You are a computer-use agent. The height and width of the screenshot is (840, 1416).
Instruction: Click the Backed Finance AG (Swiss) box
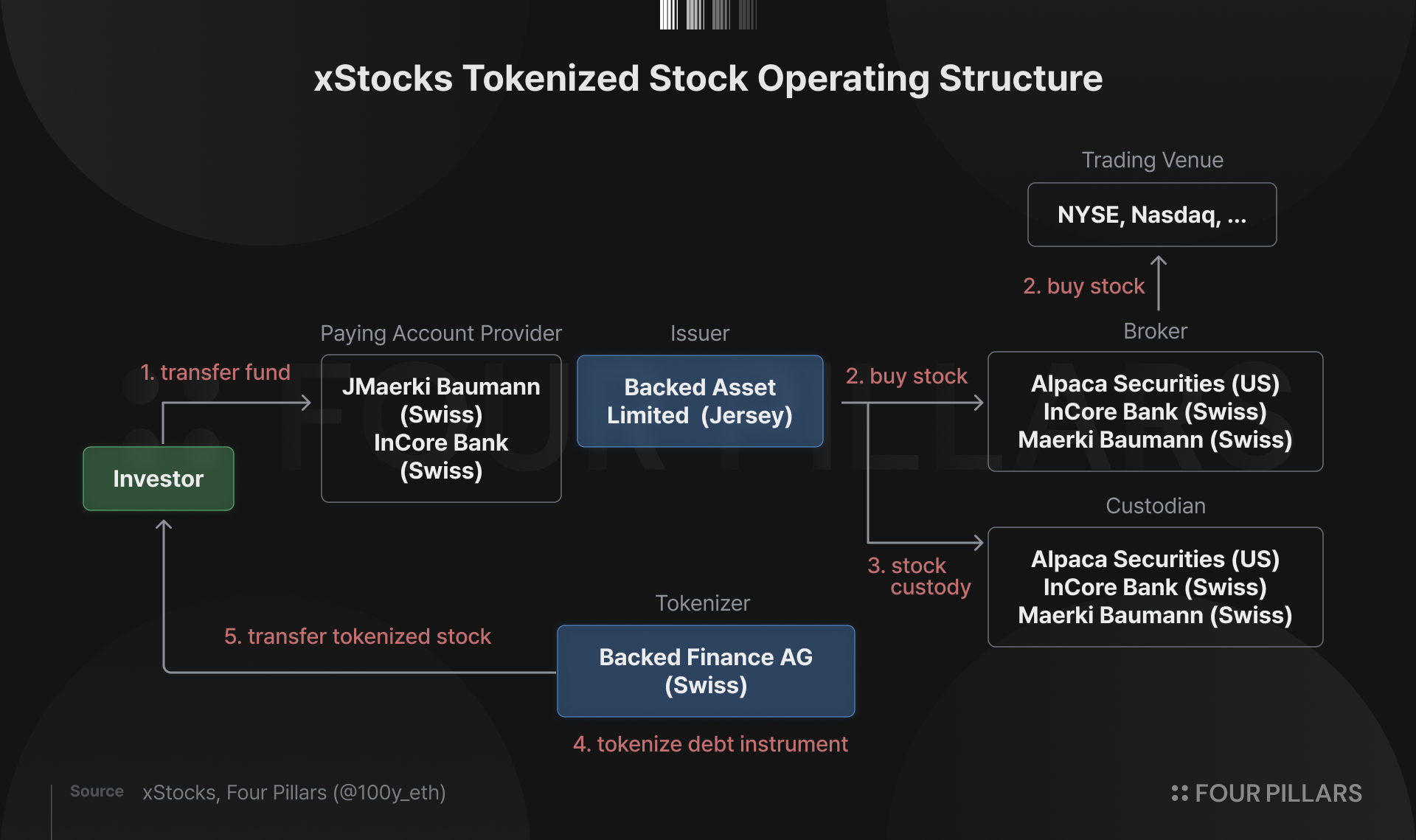[x=706, y=671]
